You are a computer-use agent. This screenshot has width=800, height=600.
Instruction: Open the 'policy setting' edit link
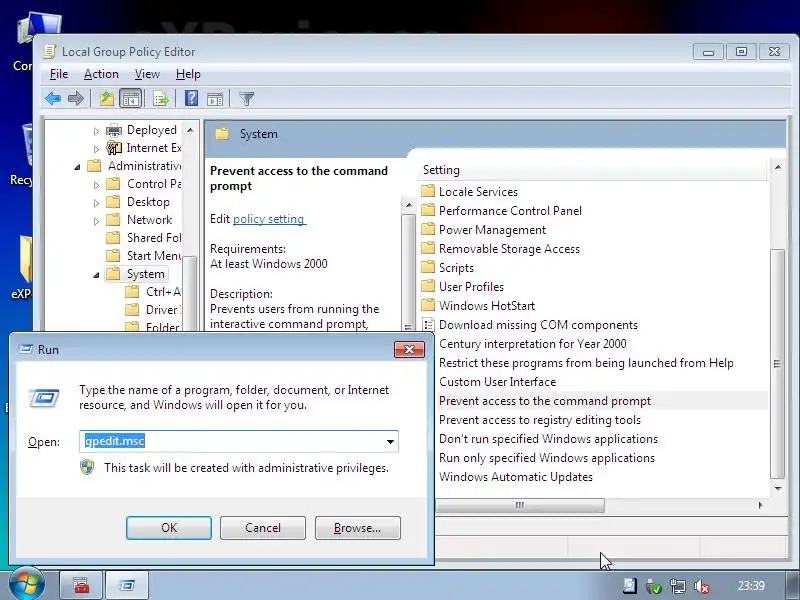point(269,219)
